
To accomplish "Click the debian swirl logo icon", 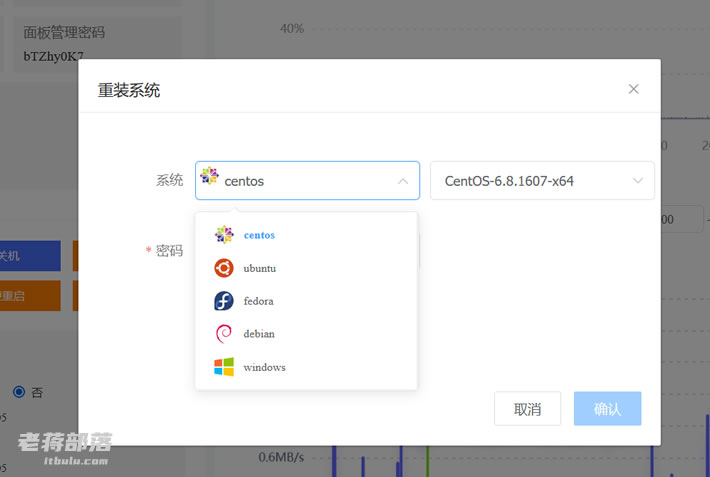I will point(224,334).
